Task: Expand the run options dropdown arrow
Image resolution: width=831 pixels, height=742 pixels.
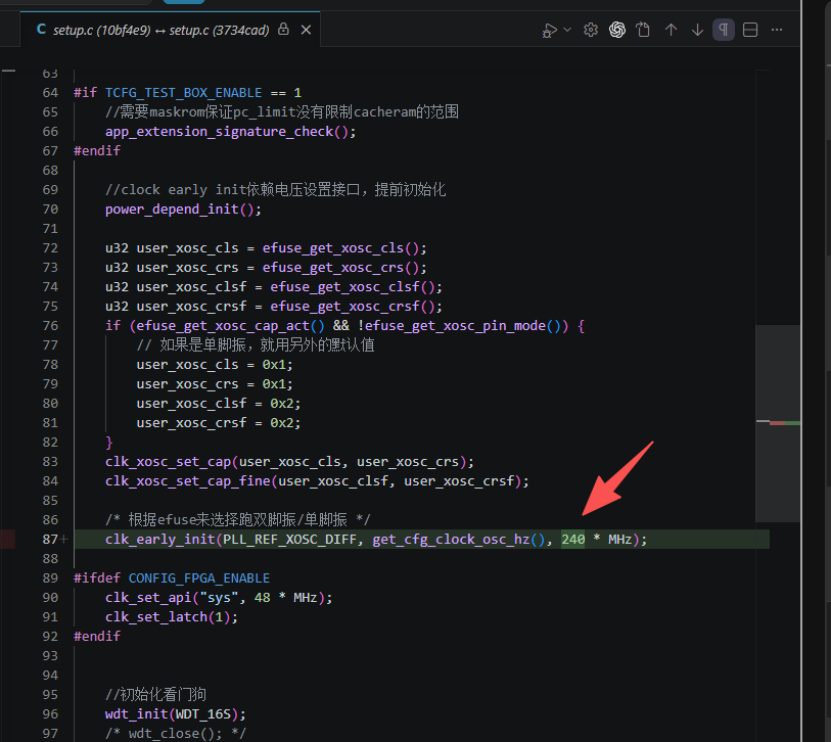Action: click(567, 30)
